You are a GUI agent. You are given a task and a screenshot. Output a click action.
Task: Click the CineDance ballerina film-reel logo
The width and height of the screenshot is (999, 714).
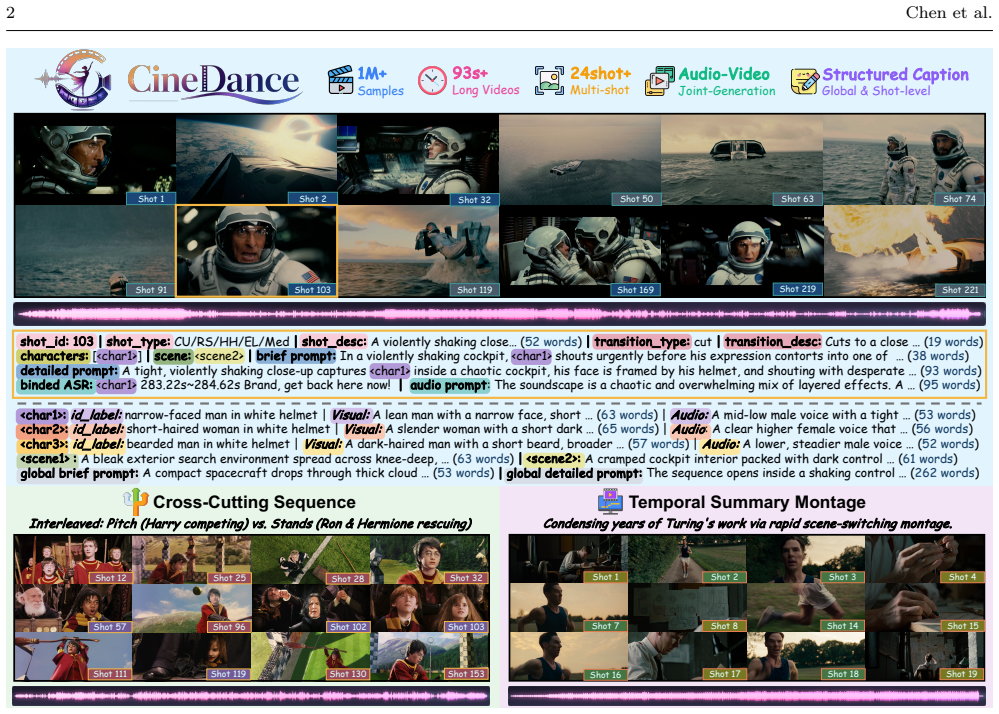(75, 80)
